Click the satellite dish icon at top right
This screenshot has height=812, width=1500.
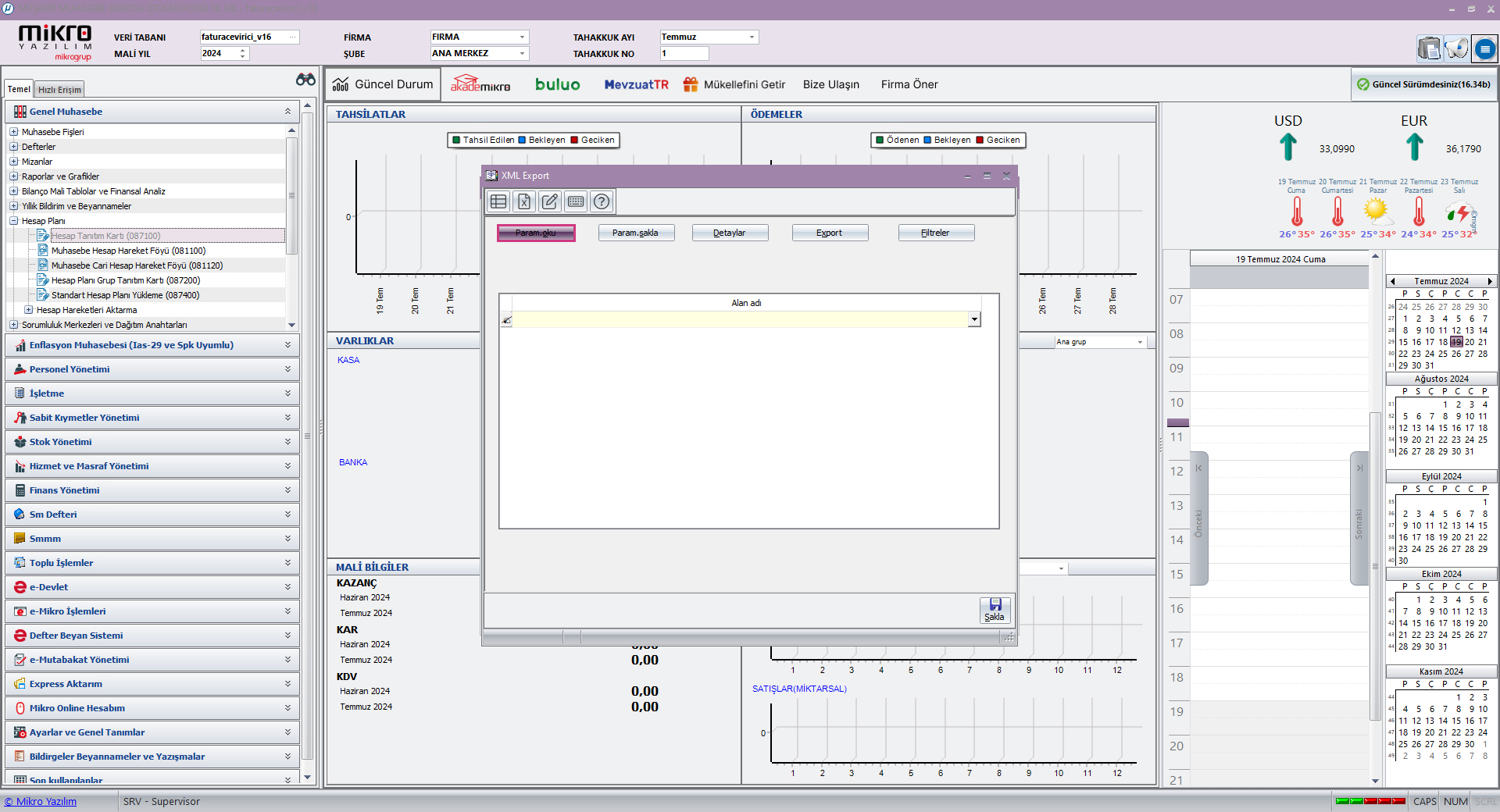point(1456,48)
